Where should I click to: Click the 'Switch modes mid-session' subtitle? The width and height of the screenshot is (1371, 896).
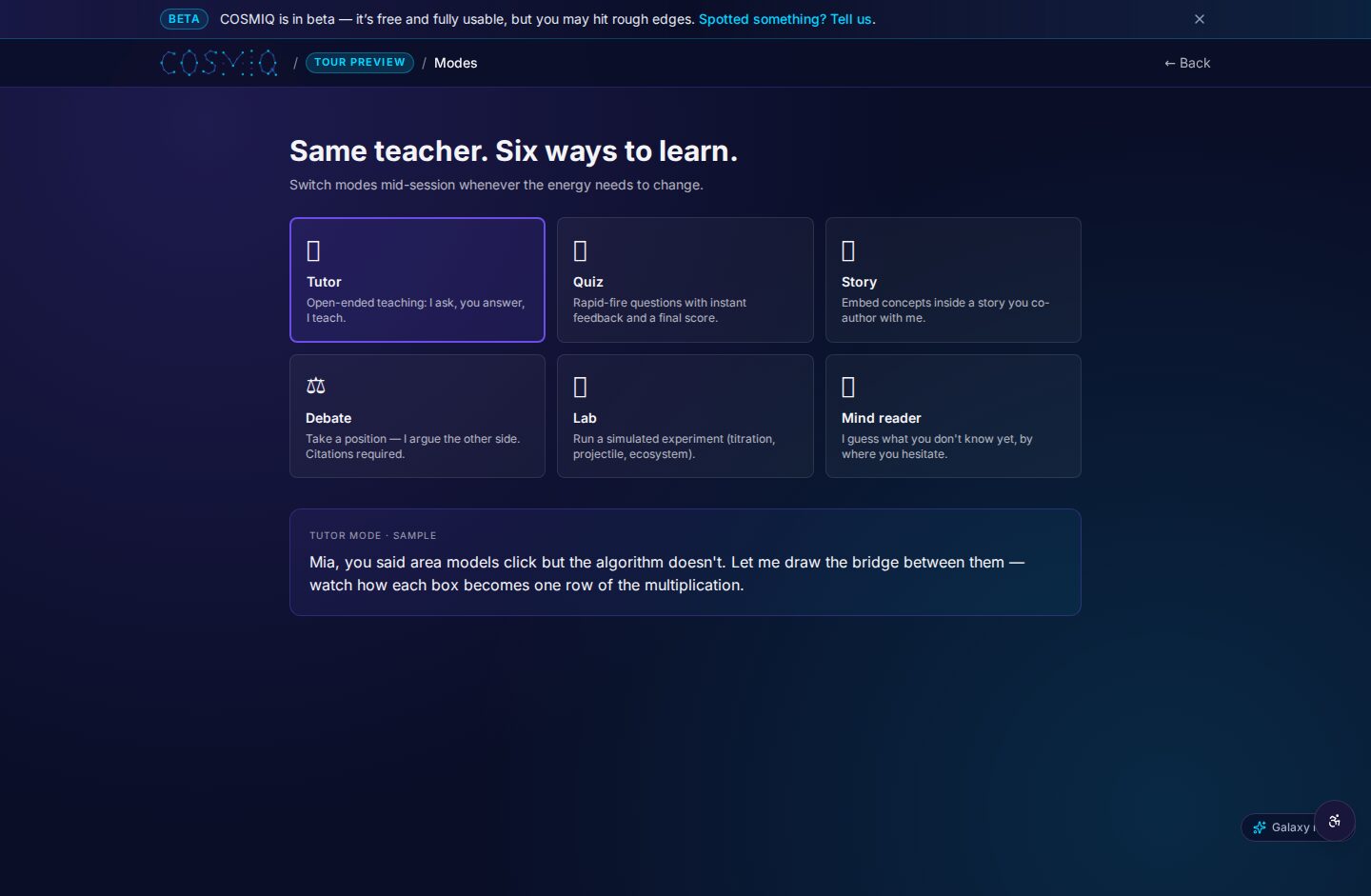click(496, 185)
